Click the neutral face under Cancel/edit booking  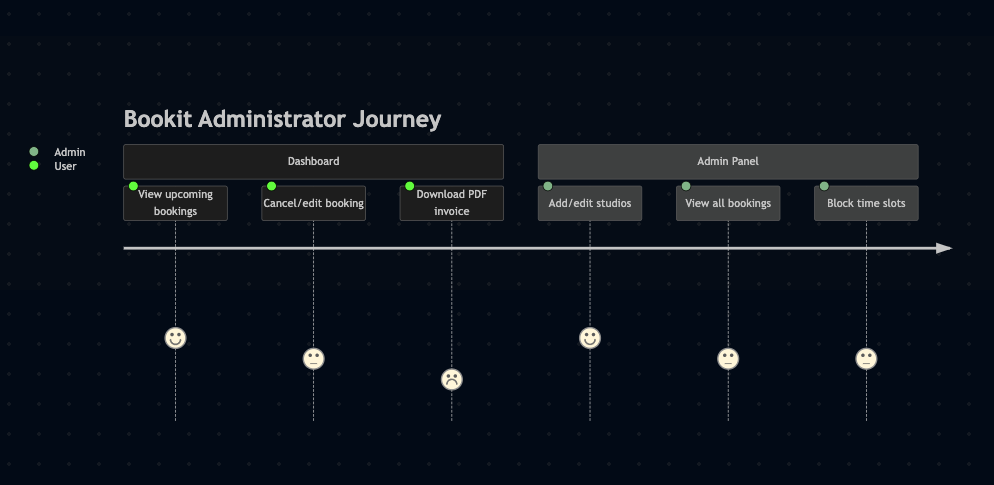pyautogui.click(x=313, y=359)
